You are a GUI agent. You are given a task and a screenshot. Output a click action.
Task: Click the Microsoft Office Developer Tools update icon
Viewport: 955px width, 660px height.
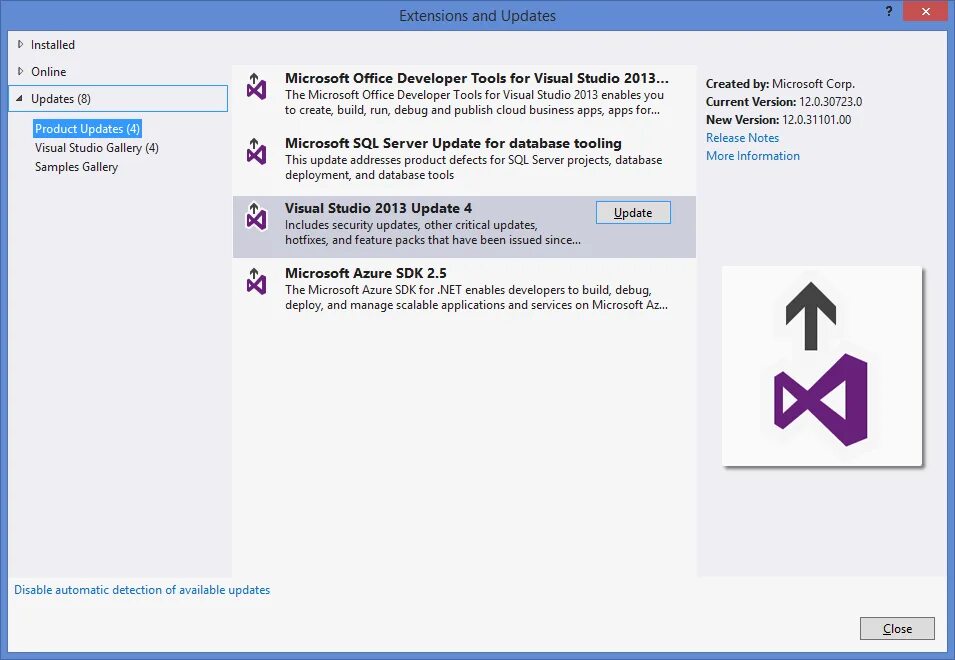coord(256,87)
